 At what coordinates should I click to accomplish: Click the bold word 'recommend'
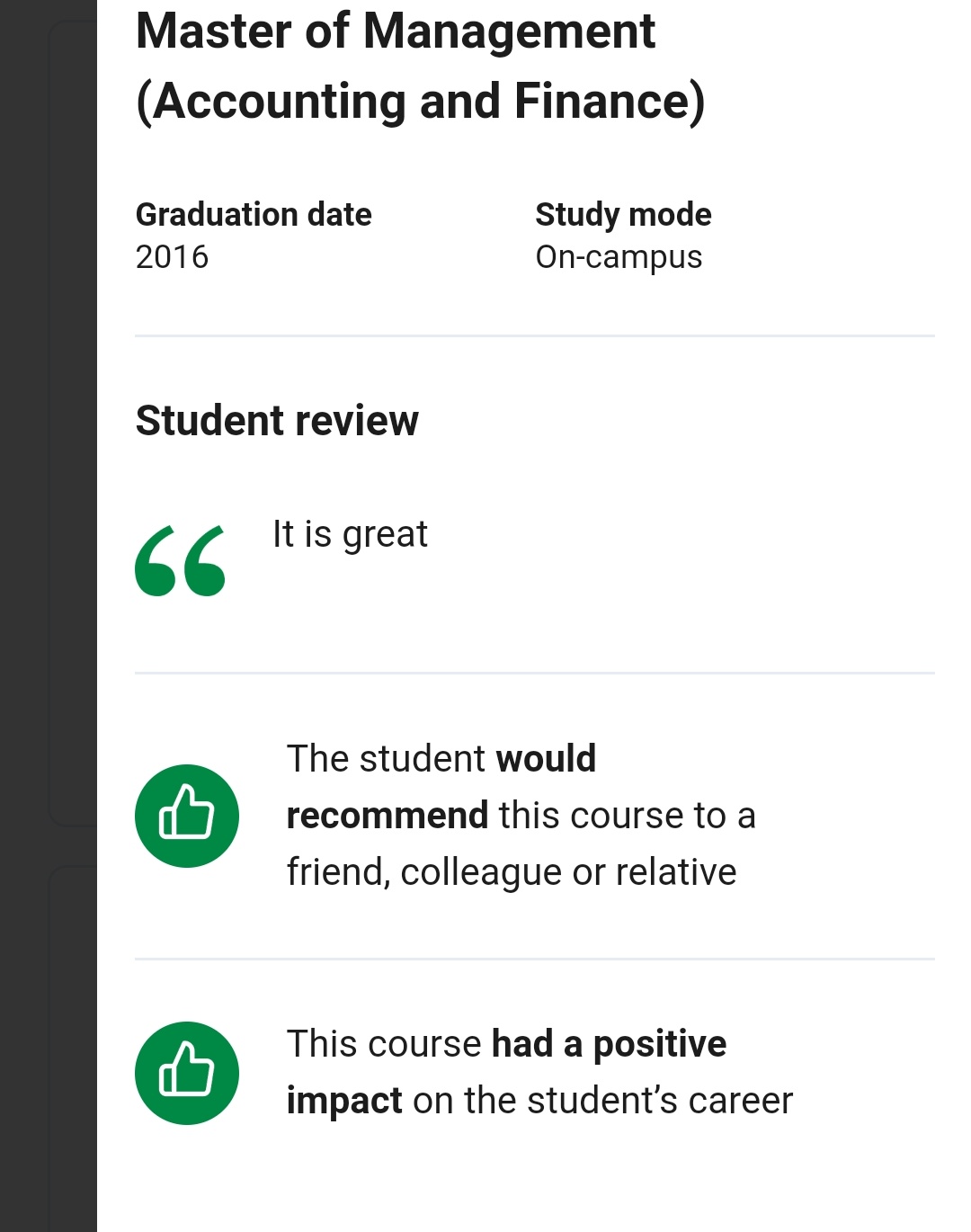point(387,816)
